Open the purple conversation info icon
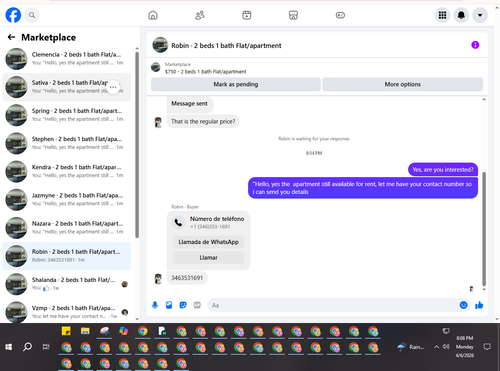The height and width of the screenshot is (371, 500). click(475, 45)
